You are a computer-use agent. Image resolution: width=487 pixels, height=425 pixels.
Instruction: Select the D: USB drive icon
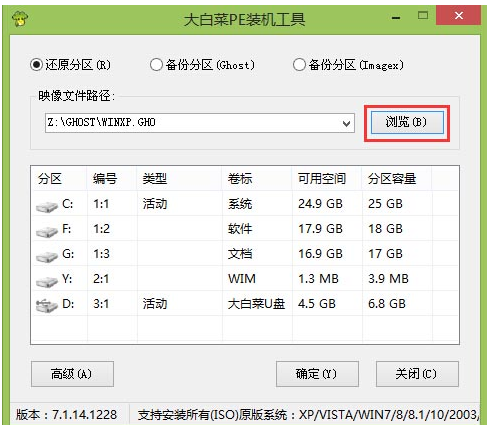(47, 305)
